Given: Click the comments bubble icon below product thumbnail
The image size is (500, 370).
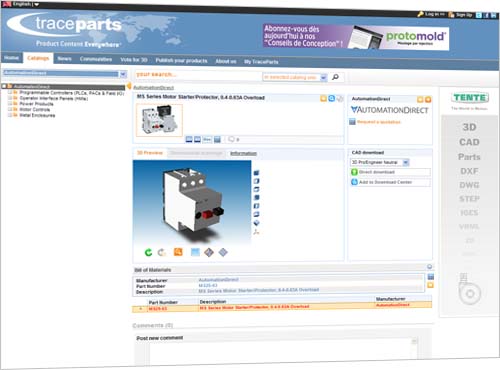Looking at the screenshot, I should [231, 139].
